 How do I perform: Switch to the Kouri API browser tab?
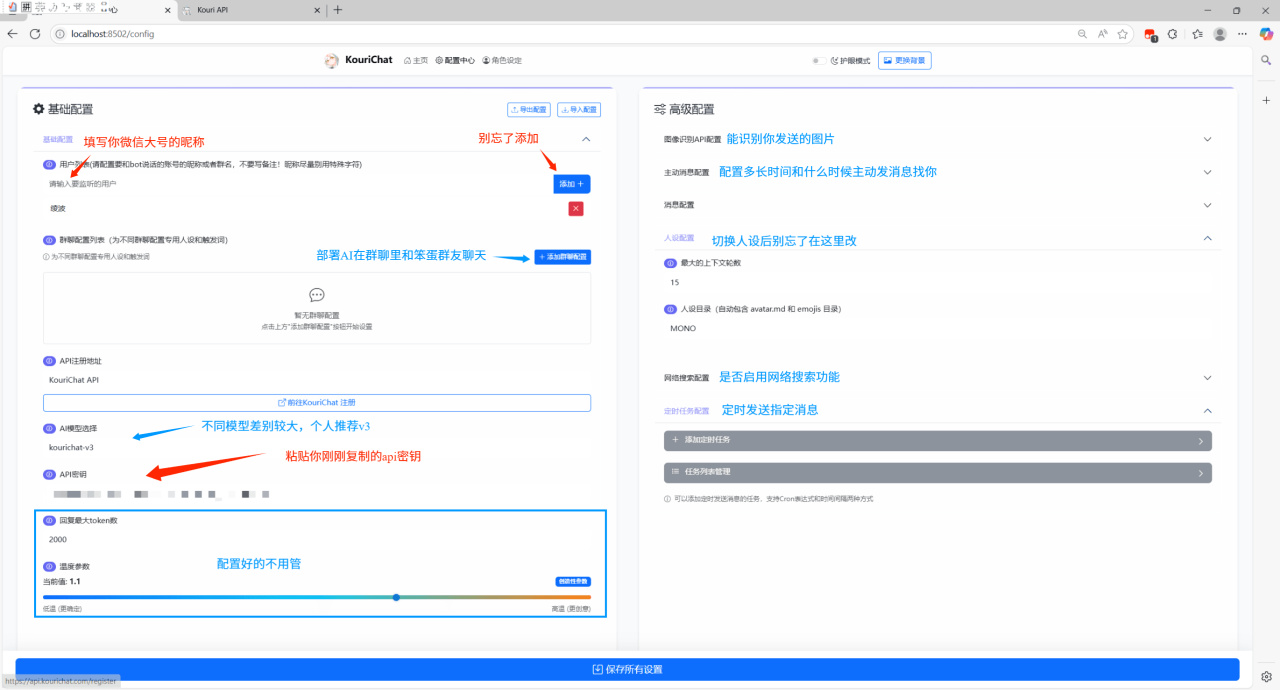click(251, 10)
